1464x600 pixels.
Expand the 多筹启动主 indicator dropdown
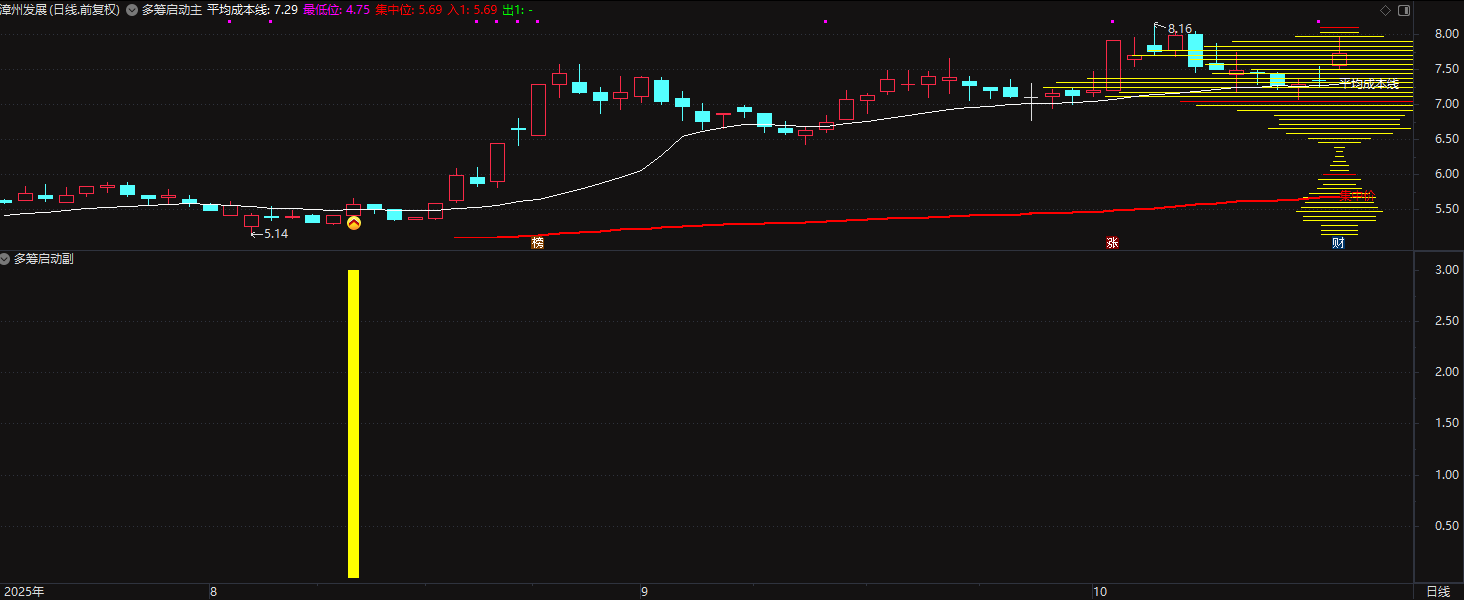[x=133, y=10]
